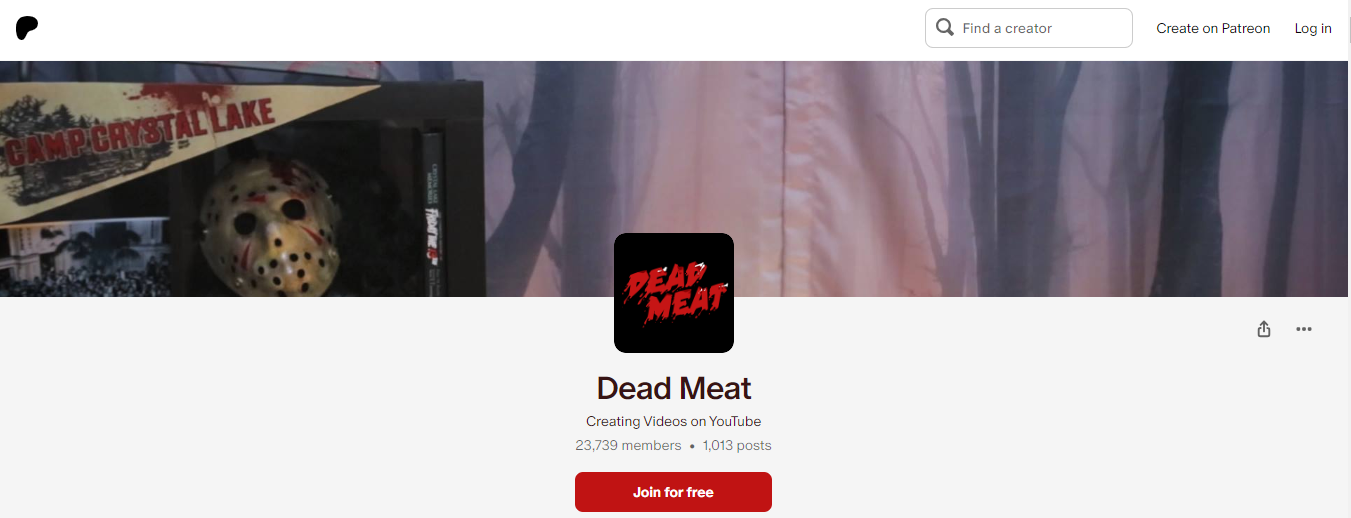The width and height of the screenshot is (1351, 518).
Task: Click the 1,013 posts count
Action: 737,445
